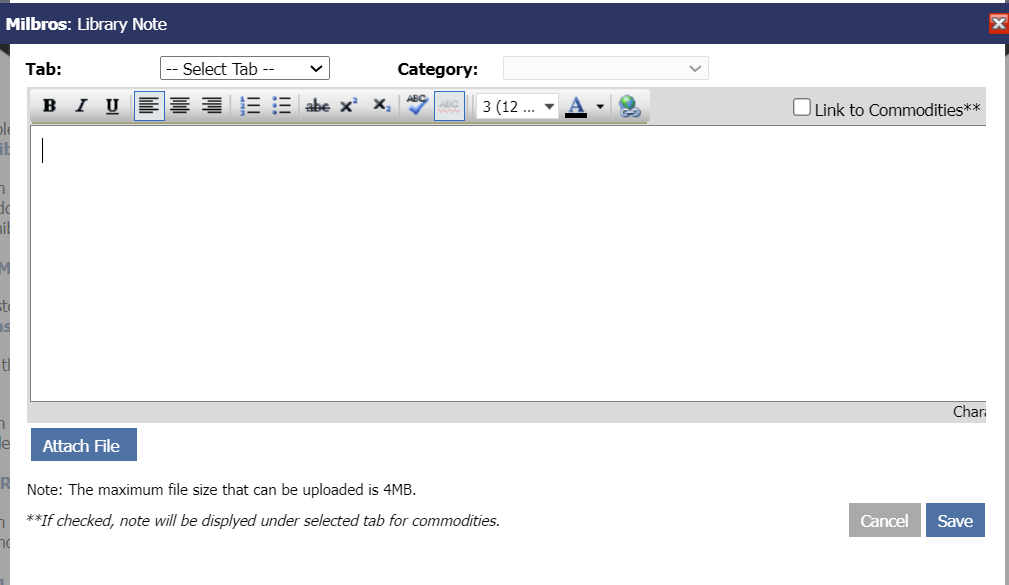Open the Category dropdown
This screenshot has width=1009, height=585.
605,69
